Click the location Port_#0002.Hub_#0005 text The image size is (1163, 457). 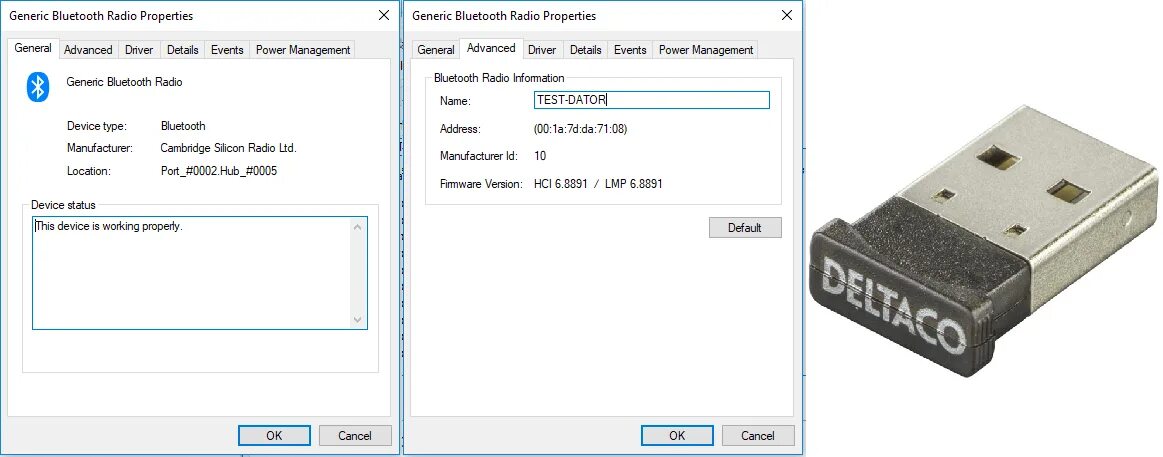pos(219,171)
